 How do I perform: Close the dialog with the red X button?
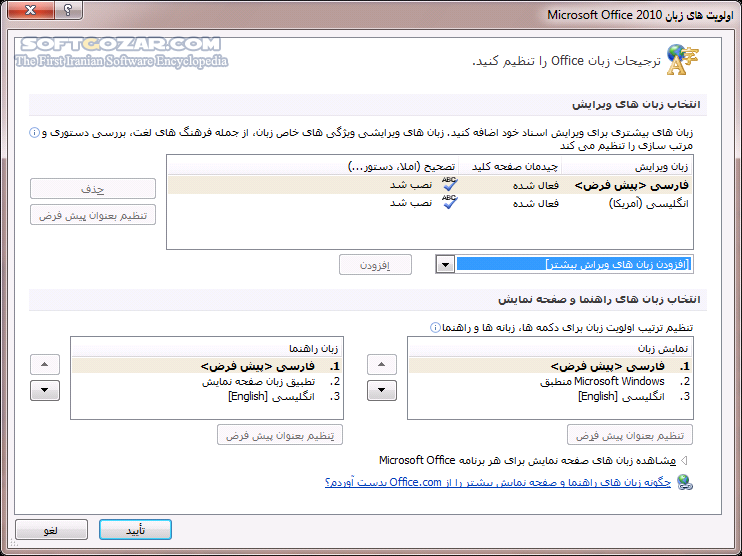[x=30, y=9]
